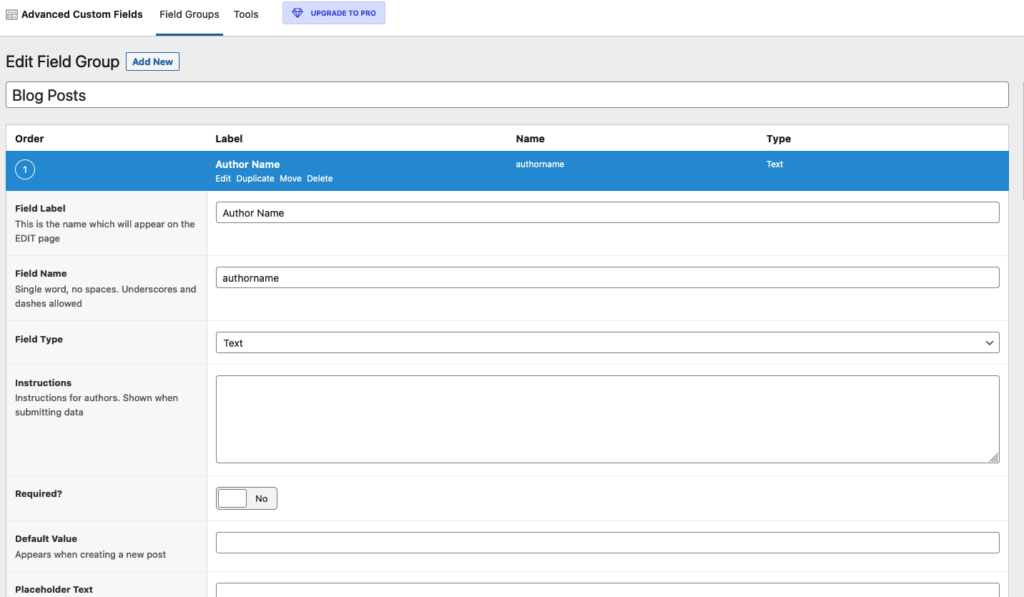Click the diamond icon in Upgrade to Pro
The height and width of the screenshot is (597, 1024).
click(297, 13)
